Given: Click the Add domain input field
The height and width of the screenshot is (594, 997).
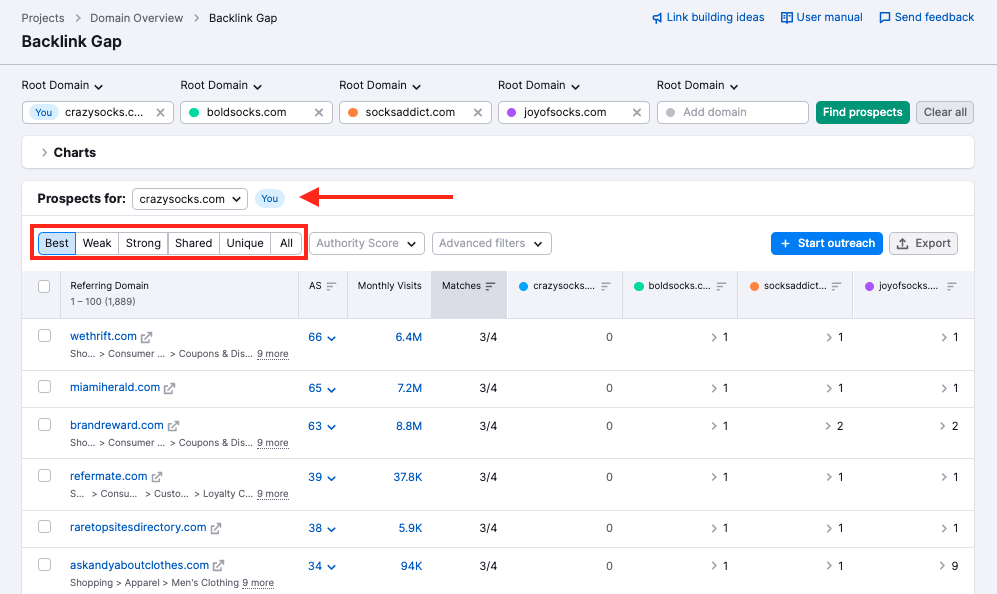Looking at the screenshot, I should click(x=732, y=113).
